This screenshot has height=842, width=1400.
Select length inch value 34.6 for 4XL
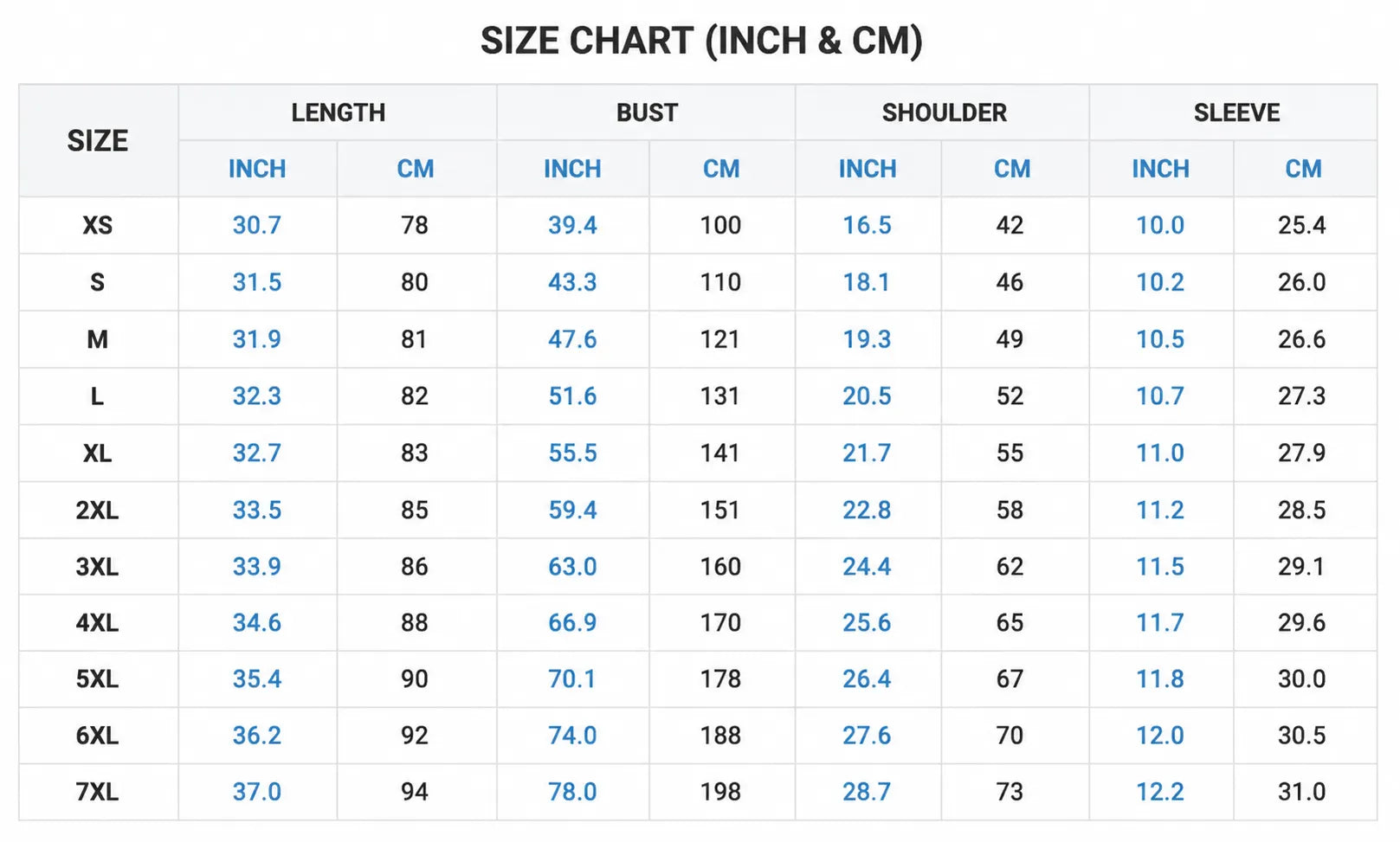(256, 623)
